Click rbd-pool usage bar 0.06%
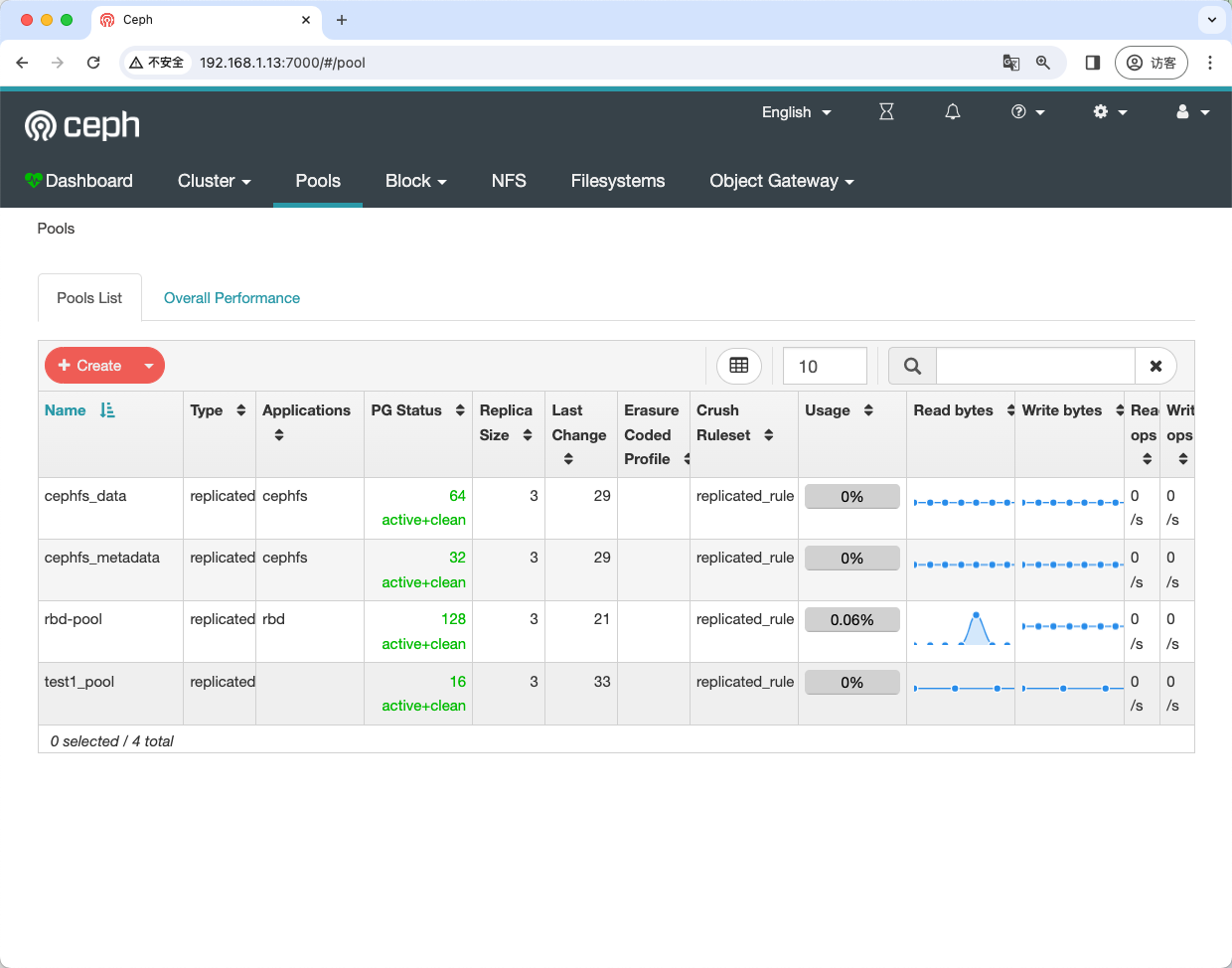The image size is (1232, 968). pyautogui.click(x=852, y=620)
